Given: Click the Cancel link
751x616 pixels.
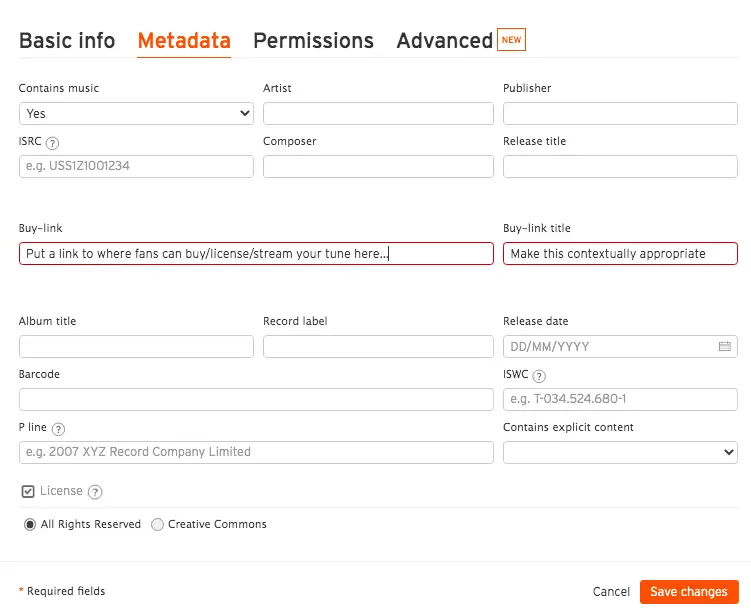Looking at the screenshot, I should pyautogui.click(x=611, y=592).
